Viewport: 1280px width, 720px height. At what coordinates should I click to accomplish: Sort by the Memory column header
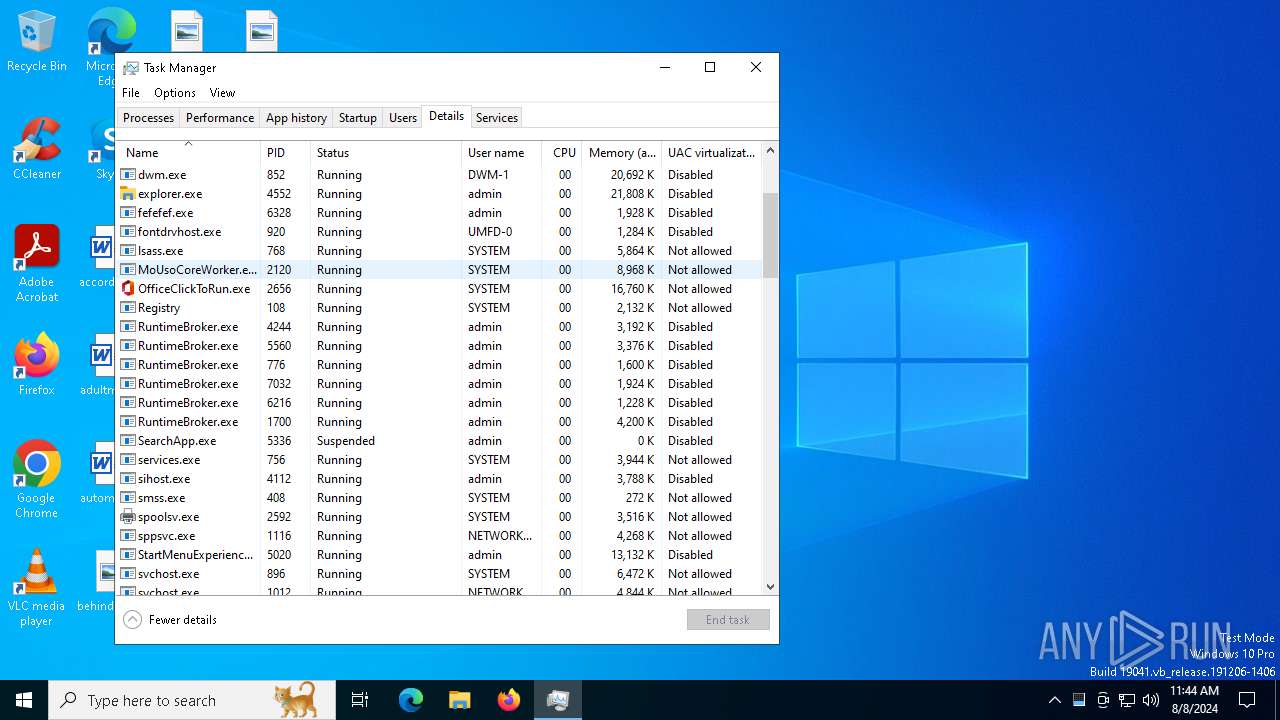tap(622, 153)
